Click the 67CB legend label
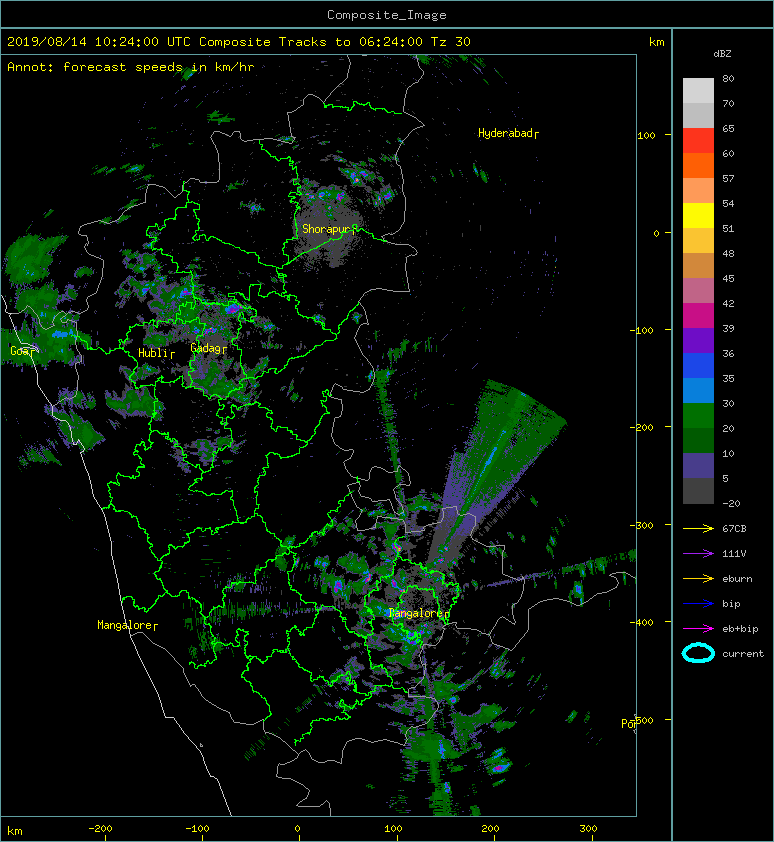The image size is (774, 842). (x=734, y=529)
